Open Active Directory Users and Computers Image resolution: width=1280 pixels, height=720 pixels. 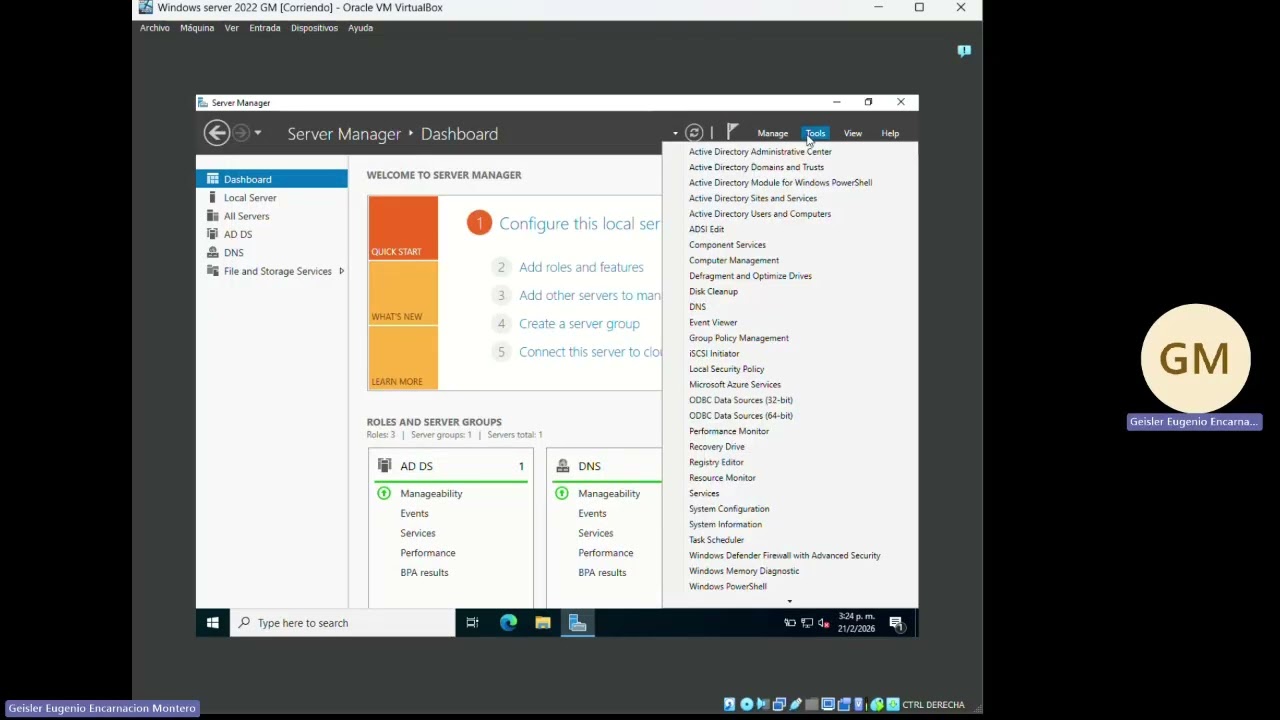pos(760,214)
